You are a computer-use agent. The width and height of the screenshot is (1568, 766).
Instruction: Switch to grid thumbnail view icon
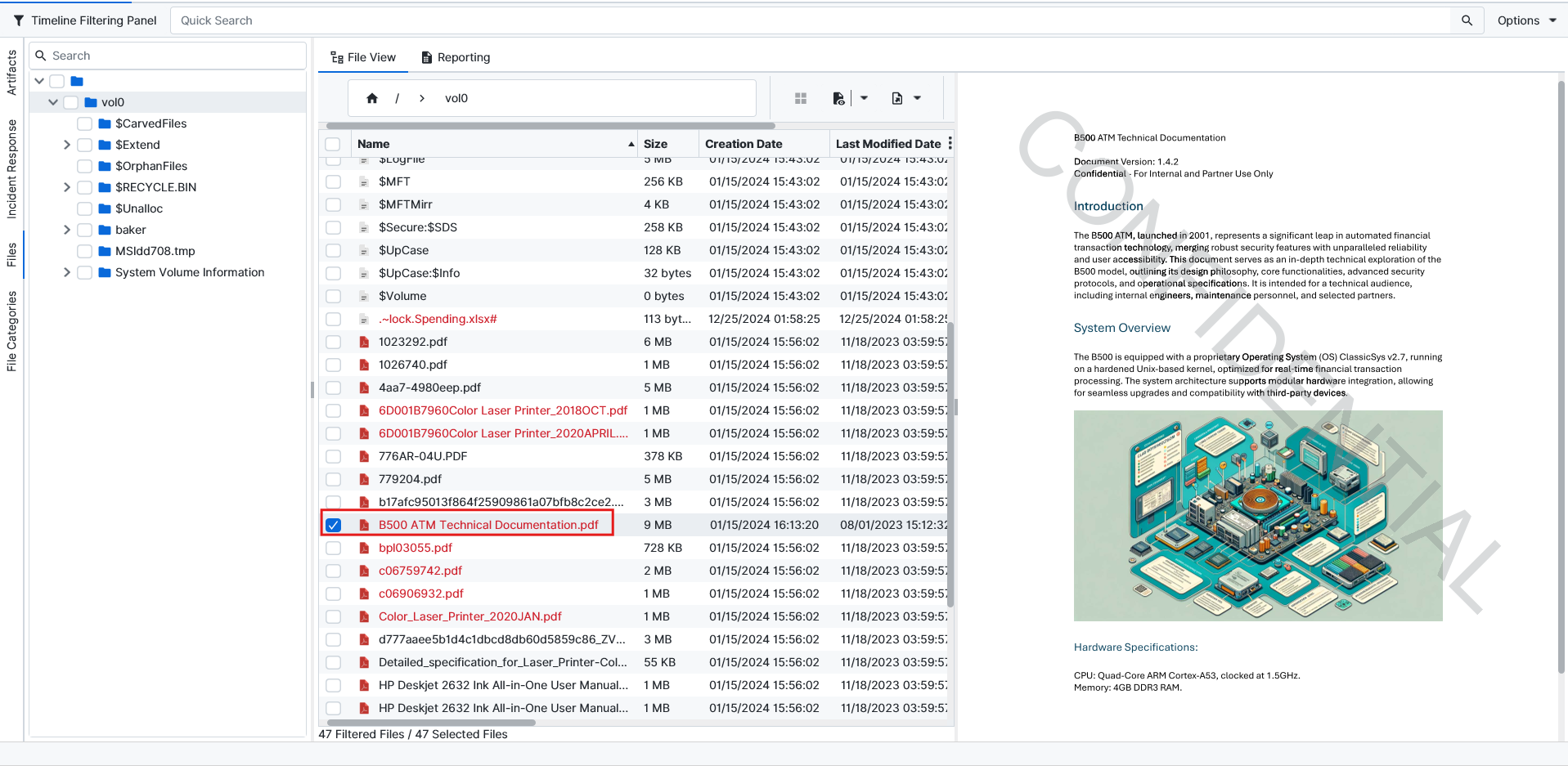pos(801,98)
